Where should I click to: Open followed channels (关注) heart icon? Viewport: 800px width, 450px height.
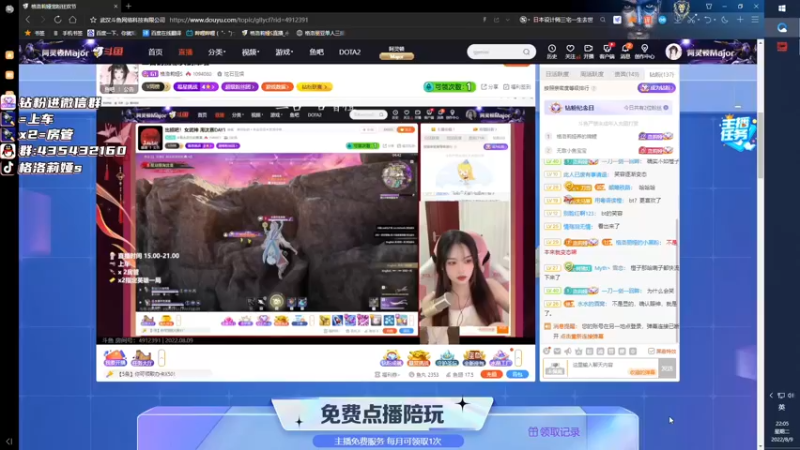pos(570,52)
